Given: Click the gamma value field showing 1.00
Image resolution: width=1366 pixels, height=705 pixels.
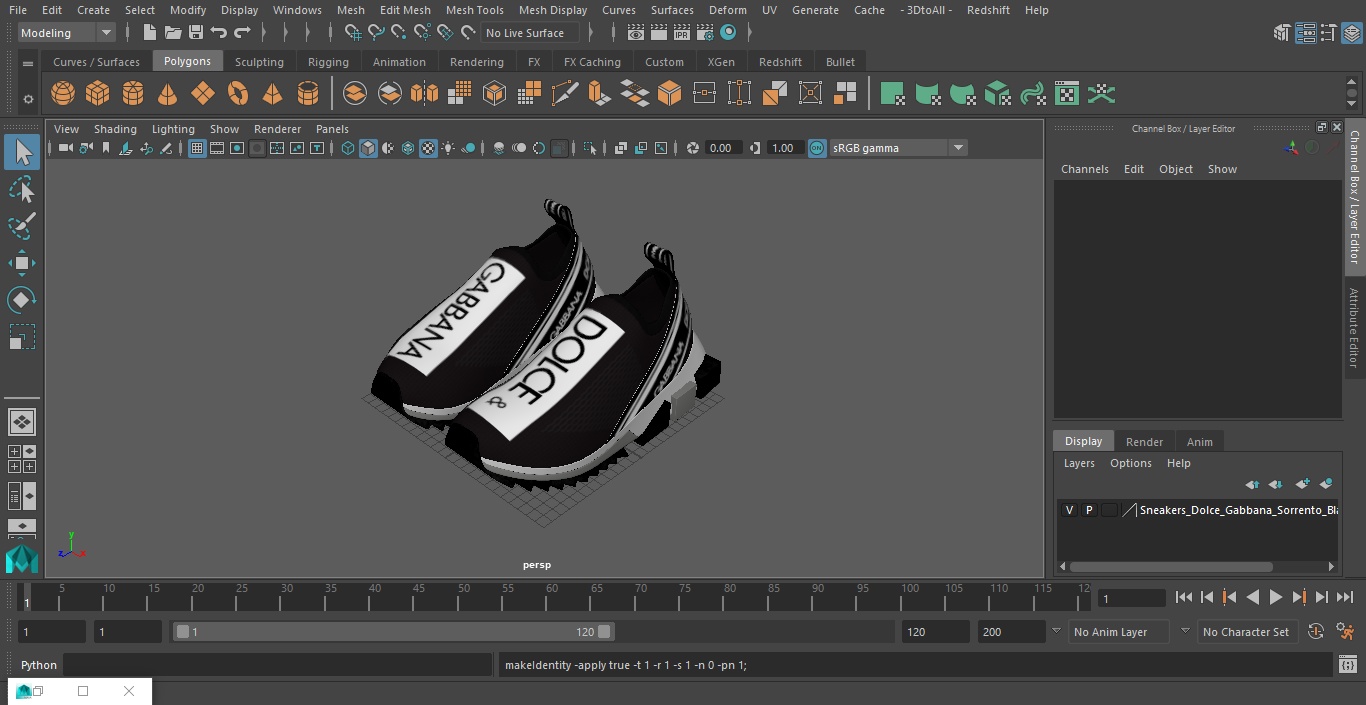Looking at the screenshot, I should pyautogui.click(x=785, y=148).
